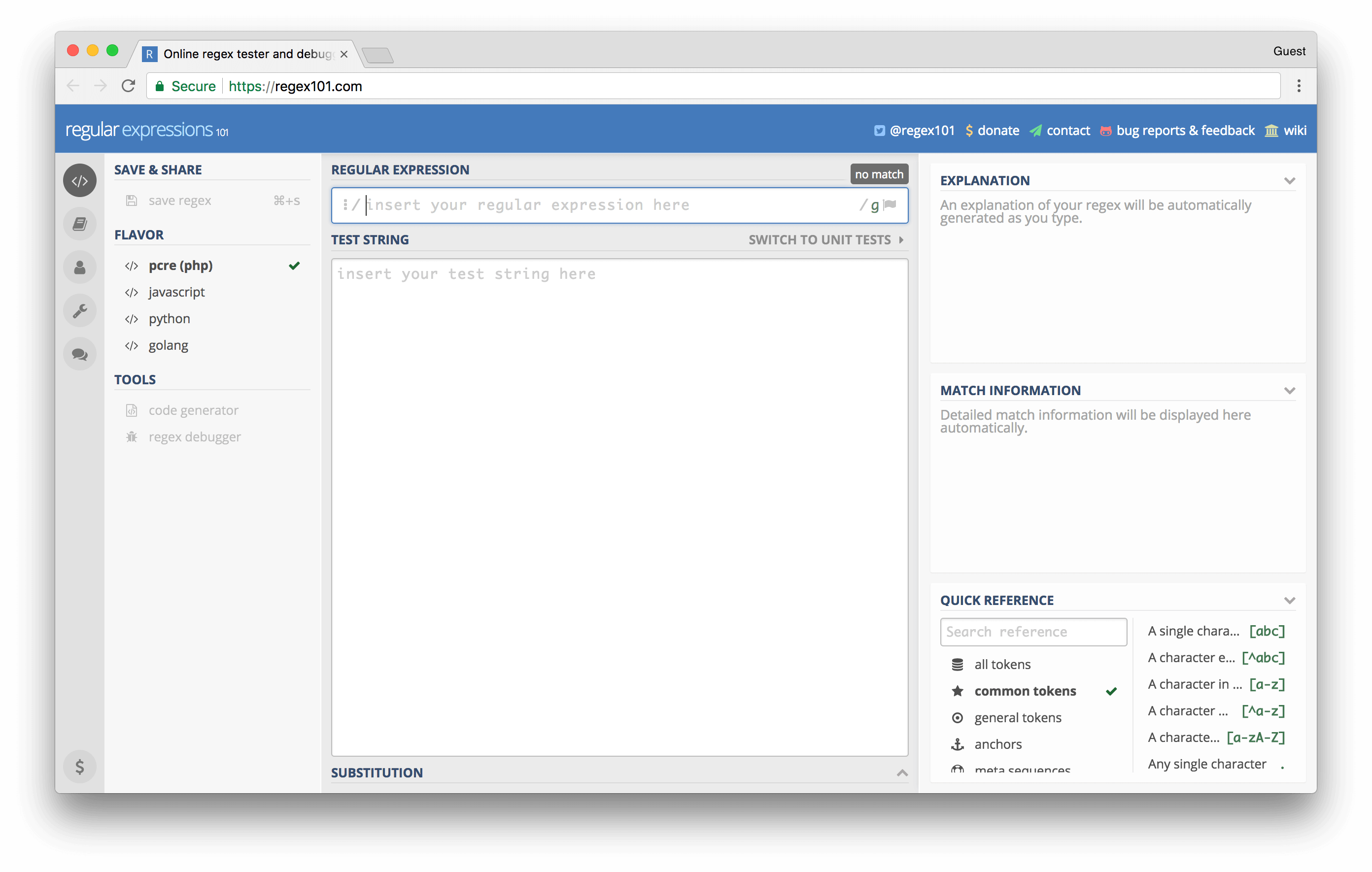Click the account user icon in sidebar

click(80, 267)
